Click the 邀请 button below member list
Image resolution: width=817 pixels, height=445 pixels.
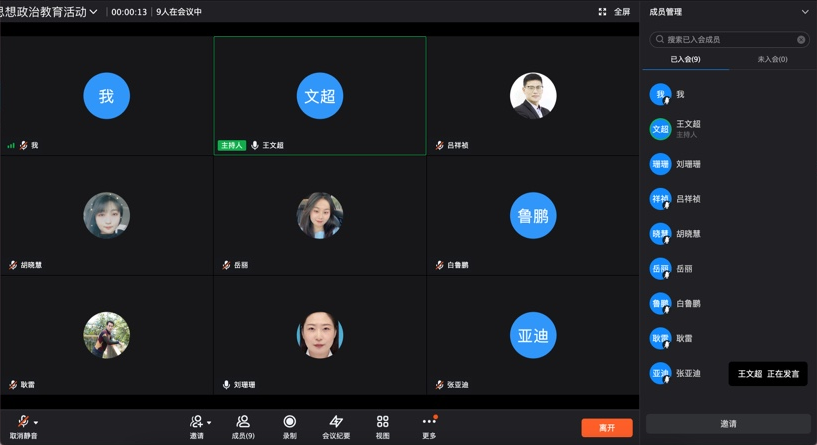click(728, 424)
